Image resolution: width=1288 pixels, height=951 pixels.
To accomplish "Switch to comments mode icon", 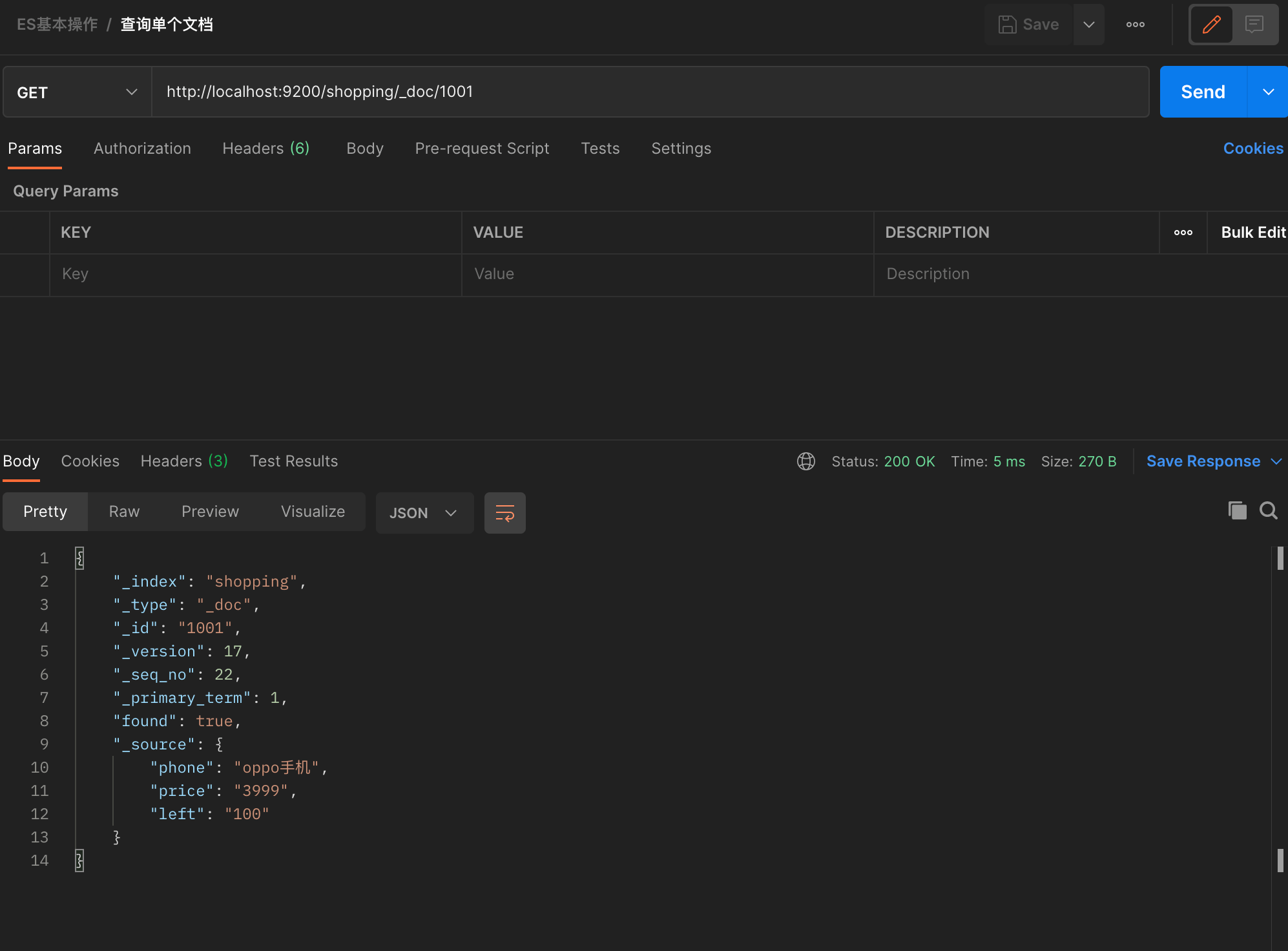I will pyautogui.click(x=1254, y=25).
